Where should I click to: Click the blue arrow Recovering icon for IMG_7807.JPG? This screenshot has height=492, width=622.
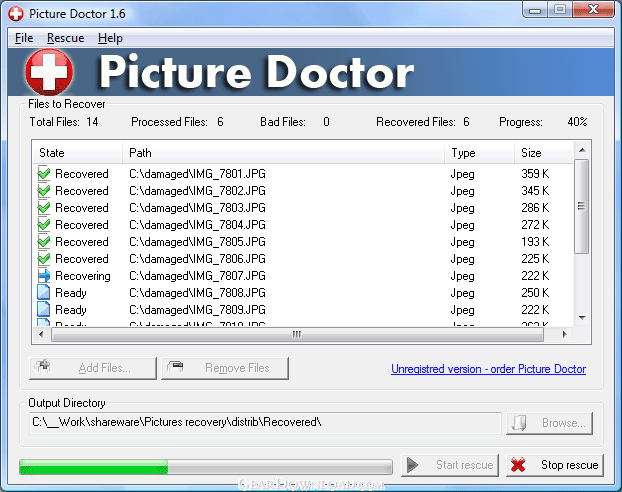[44, 276]
